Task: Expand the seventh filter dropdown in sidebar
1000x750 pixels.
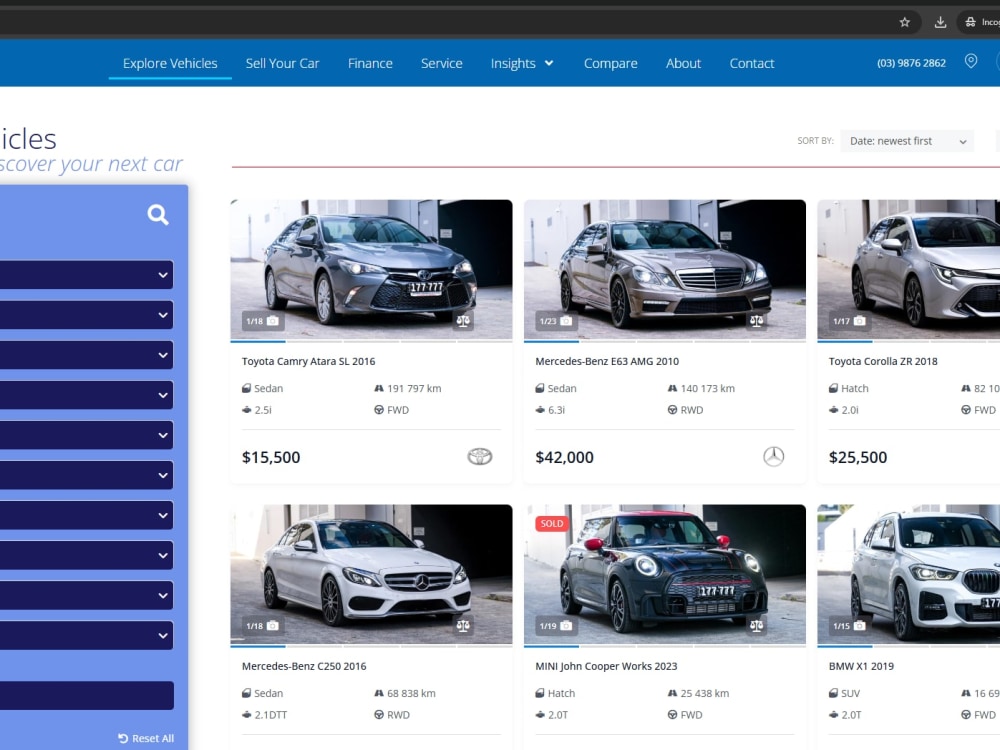Action: tap(86, 515)
